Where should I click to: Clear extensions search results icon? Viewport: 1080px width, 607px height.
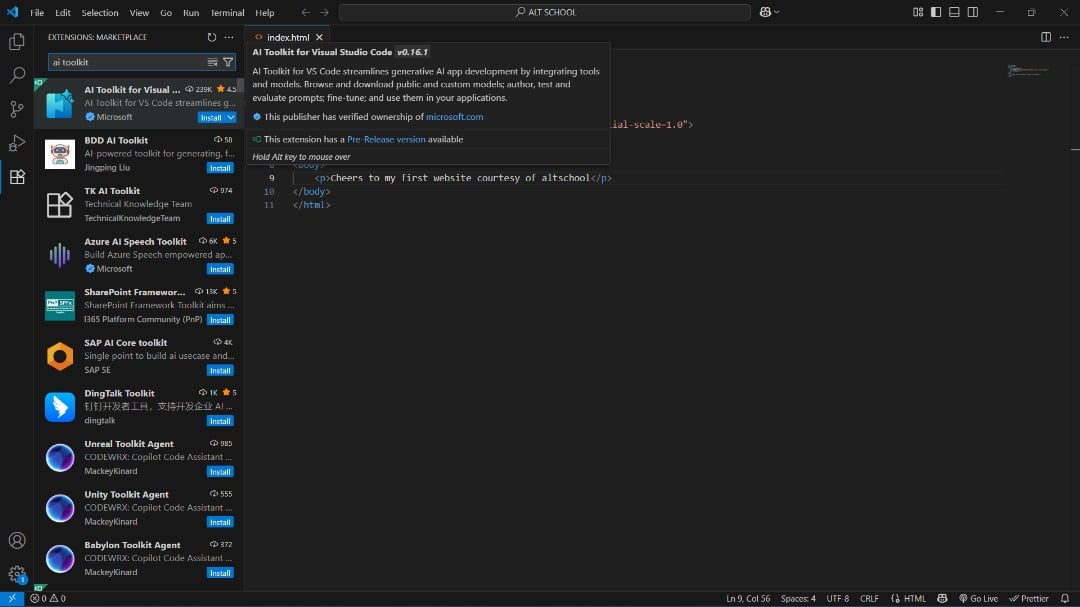tap(212, 62)
